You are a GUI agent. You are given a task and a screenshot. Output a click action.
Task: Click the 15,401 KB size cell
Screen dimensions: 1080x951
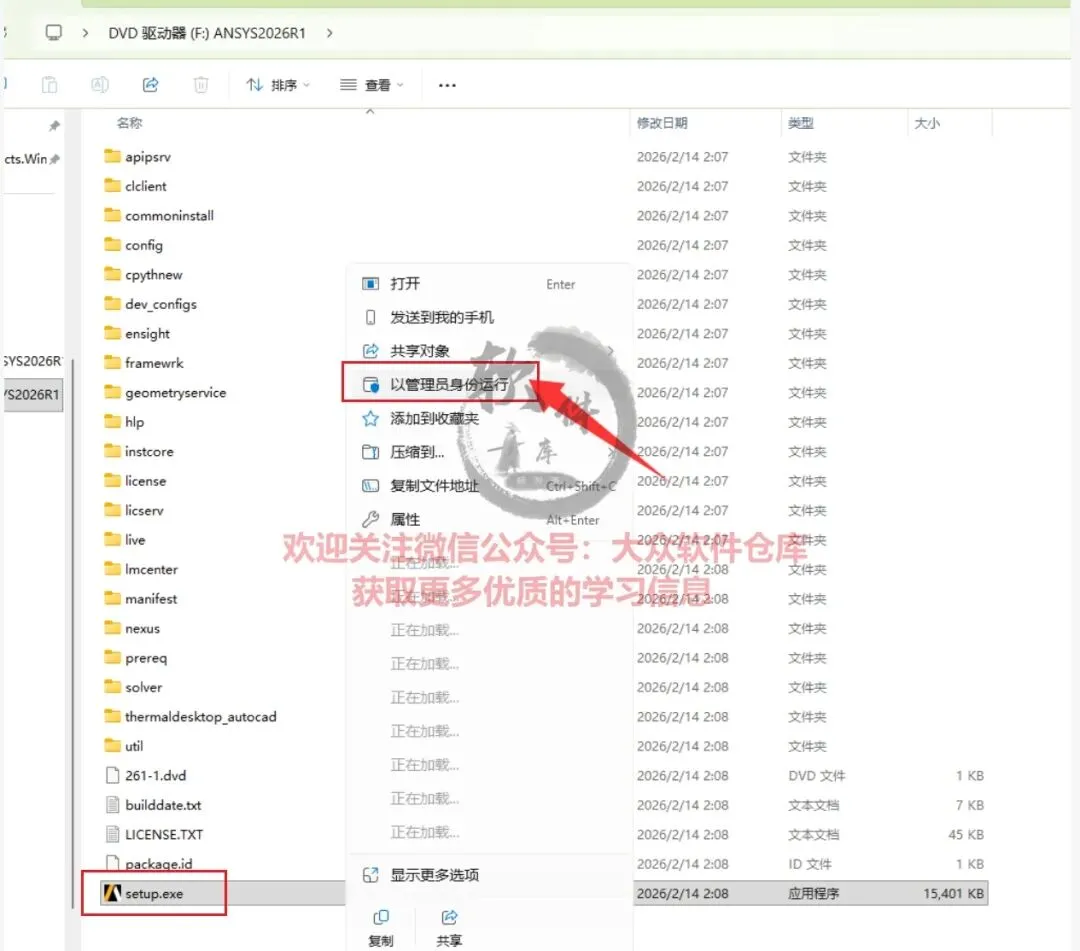coord(953,894)
